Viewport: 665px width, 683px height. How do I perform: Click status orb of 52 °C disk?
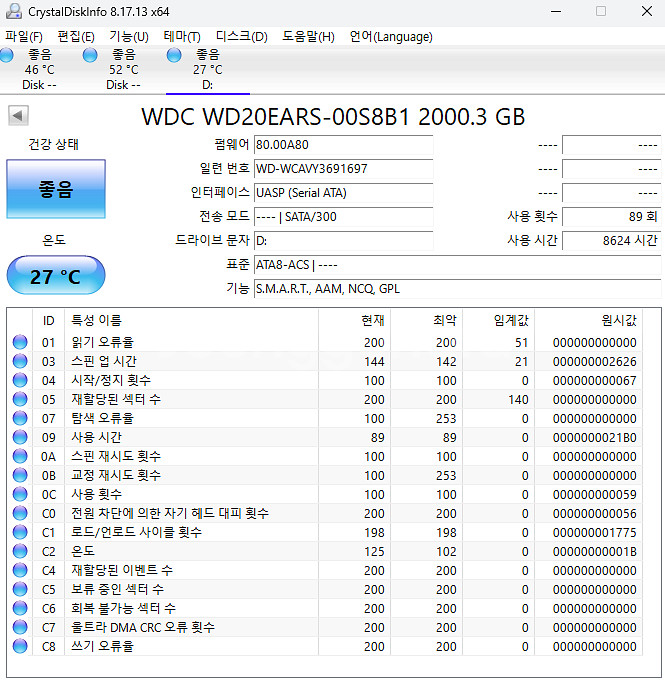[x=90, y=55]
